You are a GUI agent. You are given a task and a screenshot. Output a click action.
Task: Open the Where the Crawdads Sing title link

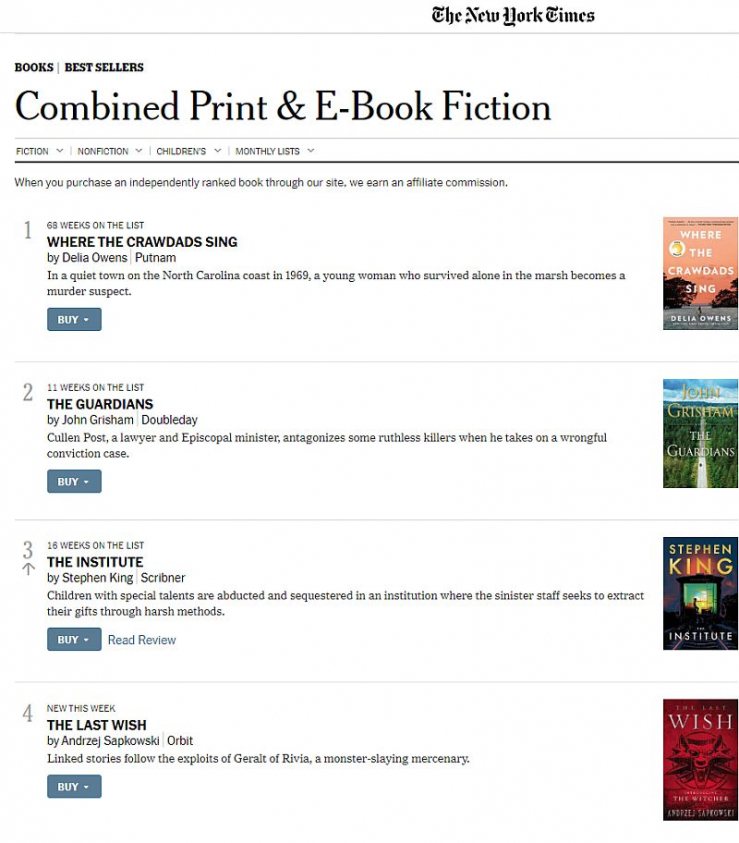coord(142,242)
